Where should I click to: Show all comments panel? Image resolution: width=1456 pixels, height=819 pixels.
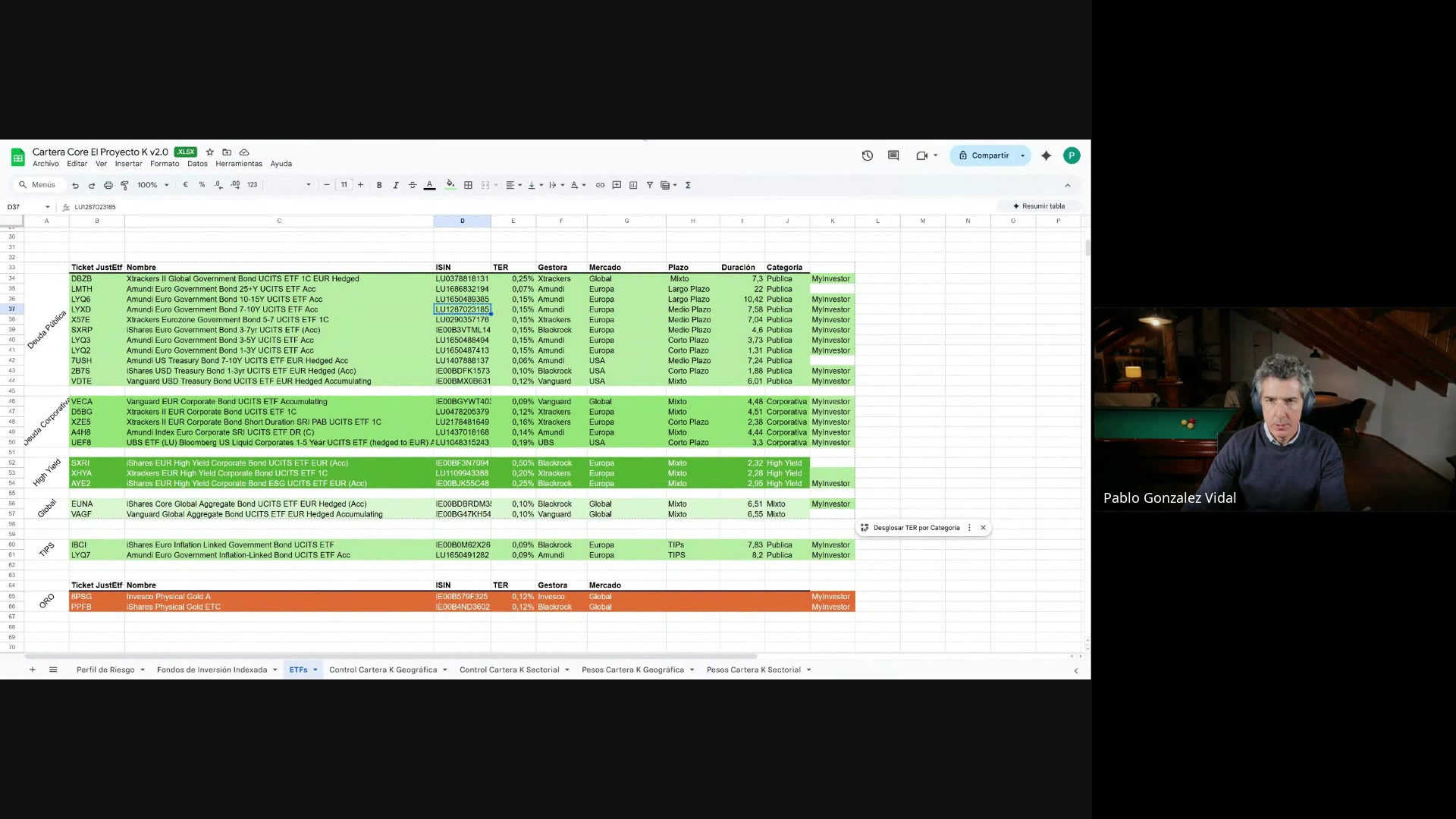[893, 155]
